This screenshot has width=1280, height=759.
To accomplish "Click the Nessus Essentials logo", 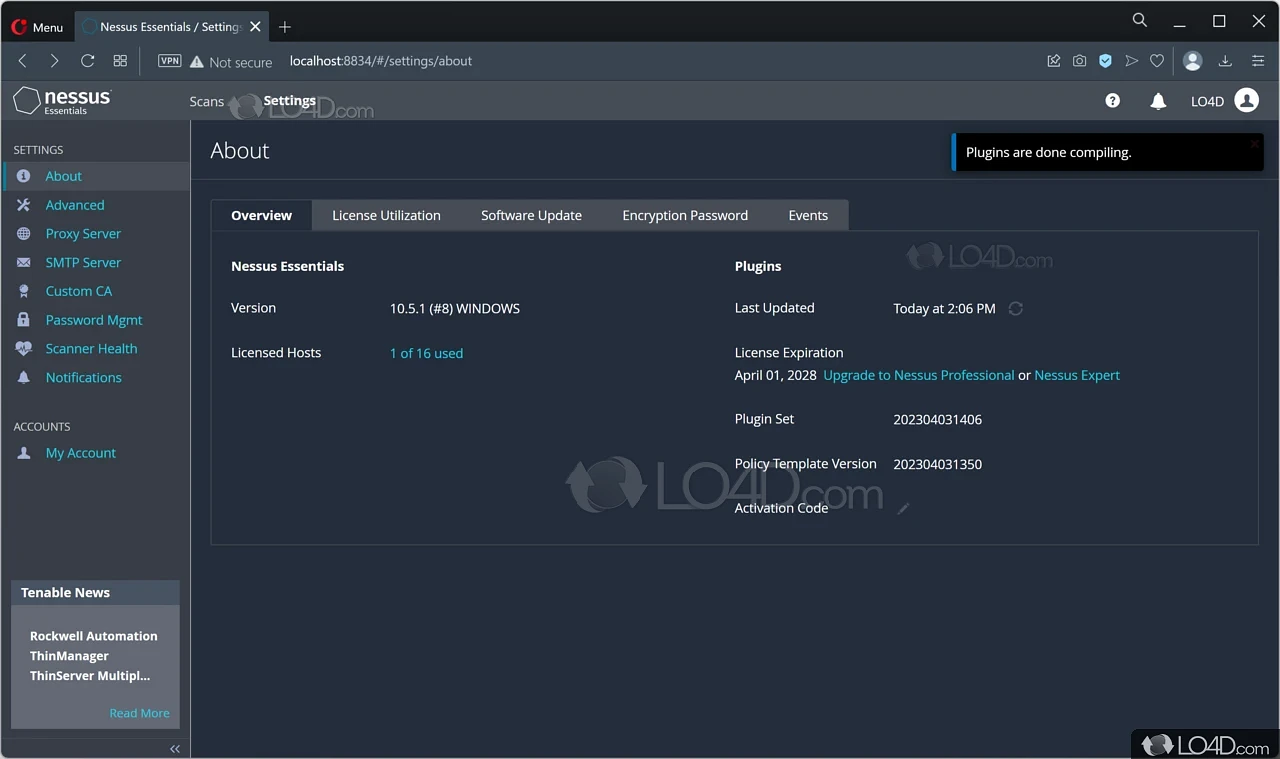I will pos(62,100).
